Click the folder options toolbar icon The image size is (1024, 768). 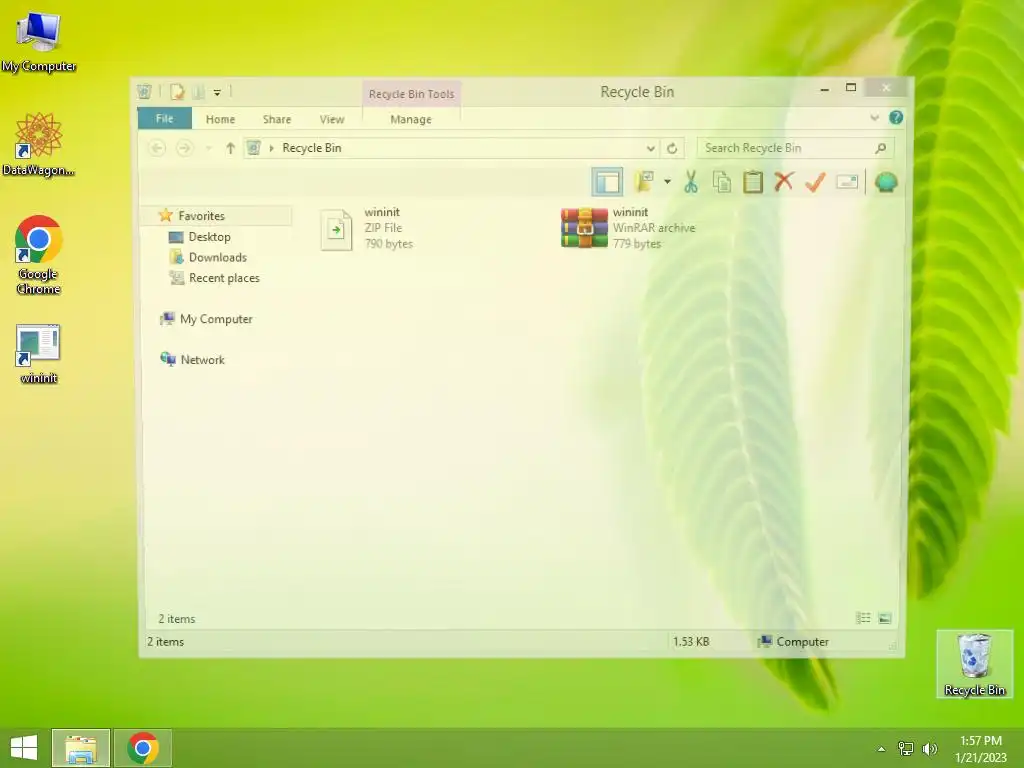pos(645,182)
